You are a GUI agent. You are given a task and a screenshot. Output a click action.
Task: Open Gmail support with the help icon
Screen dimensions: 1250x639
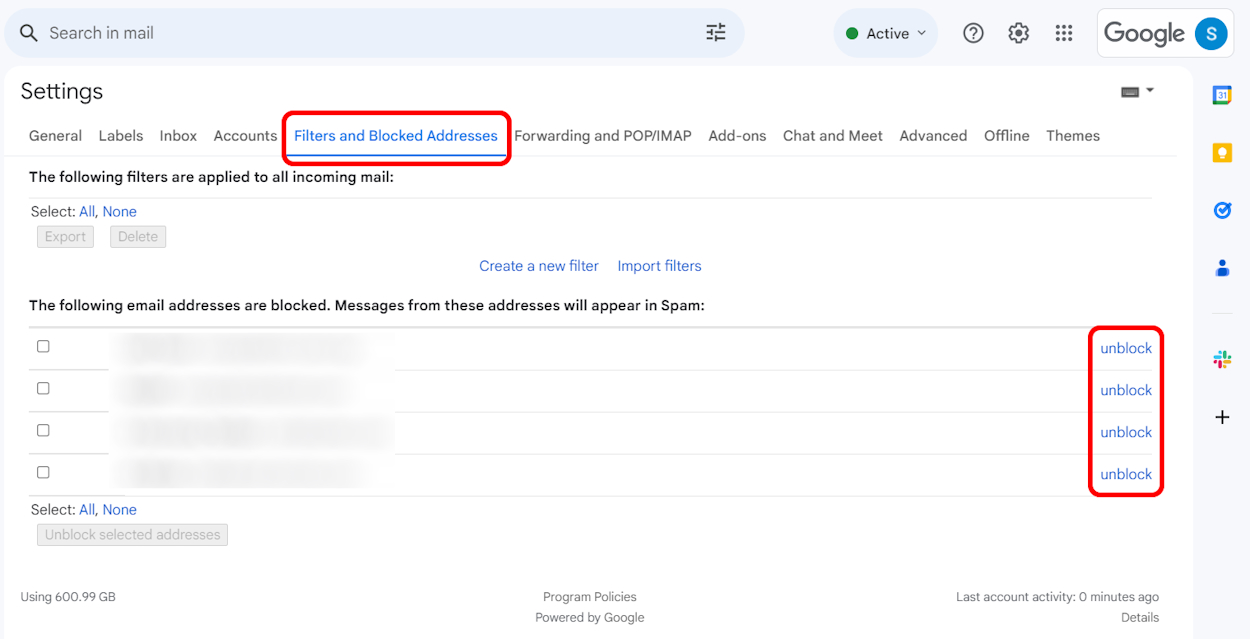[973, 32]
